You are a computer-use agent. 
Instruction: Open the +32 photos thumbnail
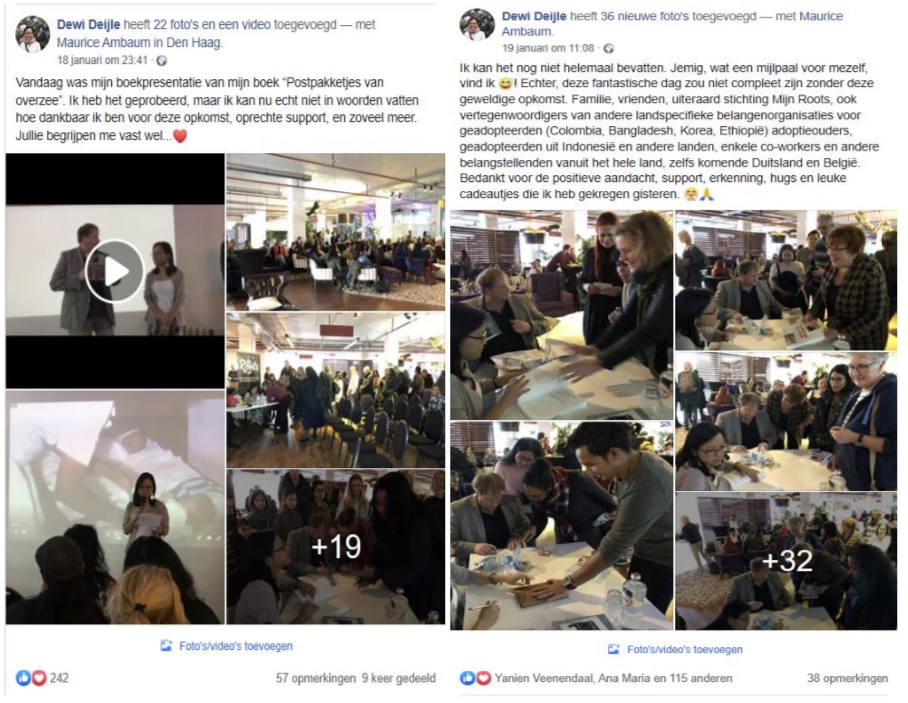[786, 561]
